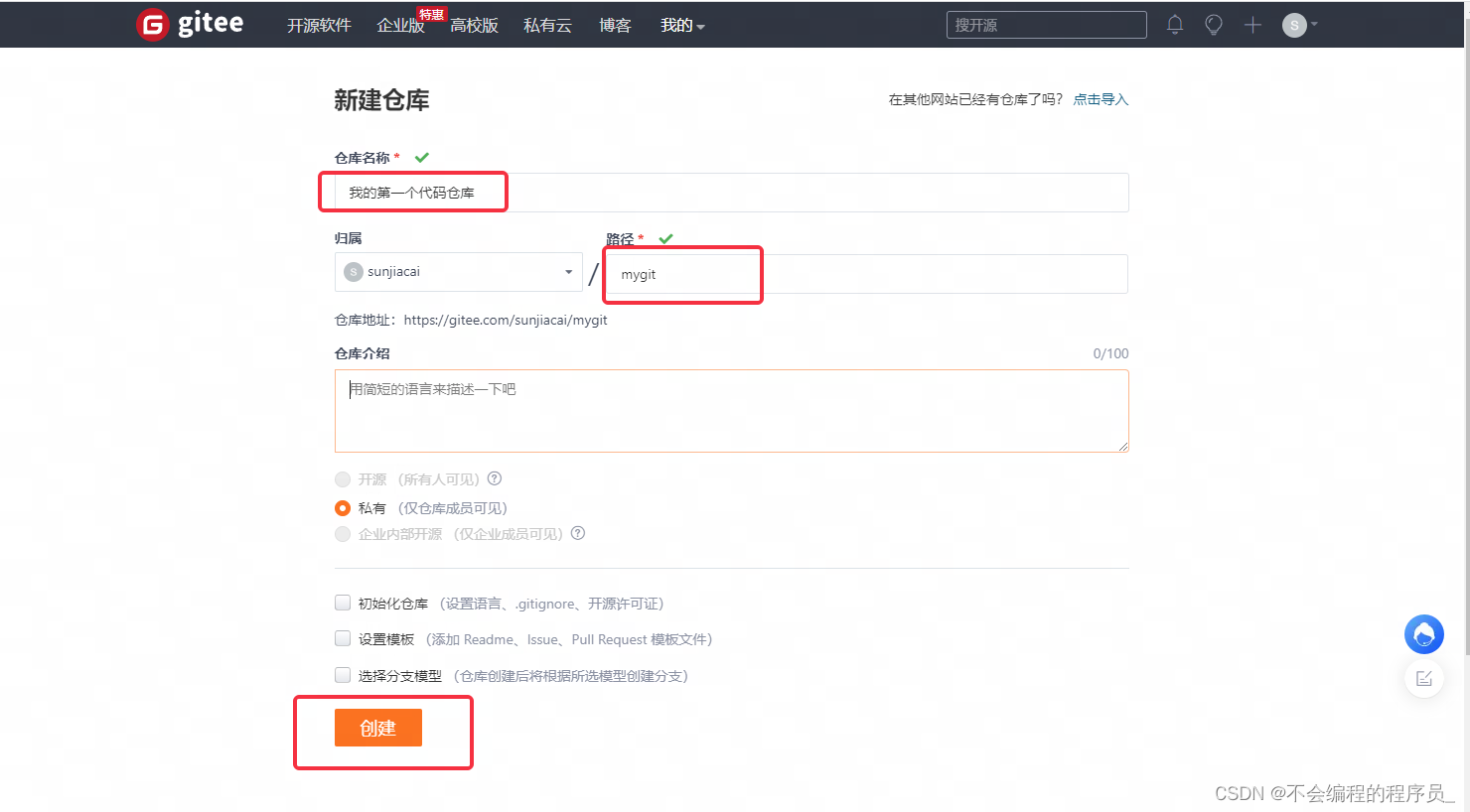Click the plus icon to create new

[x=1252, y=25]
